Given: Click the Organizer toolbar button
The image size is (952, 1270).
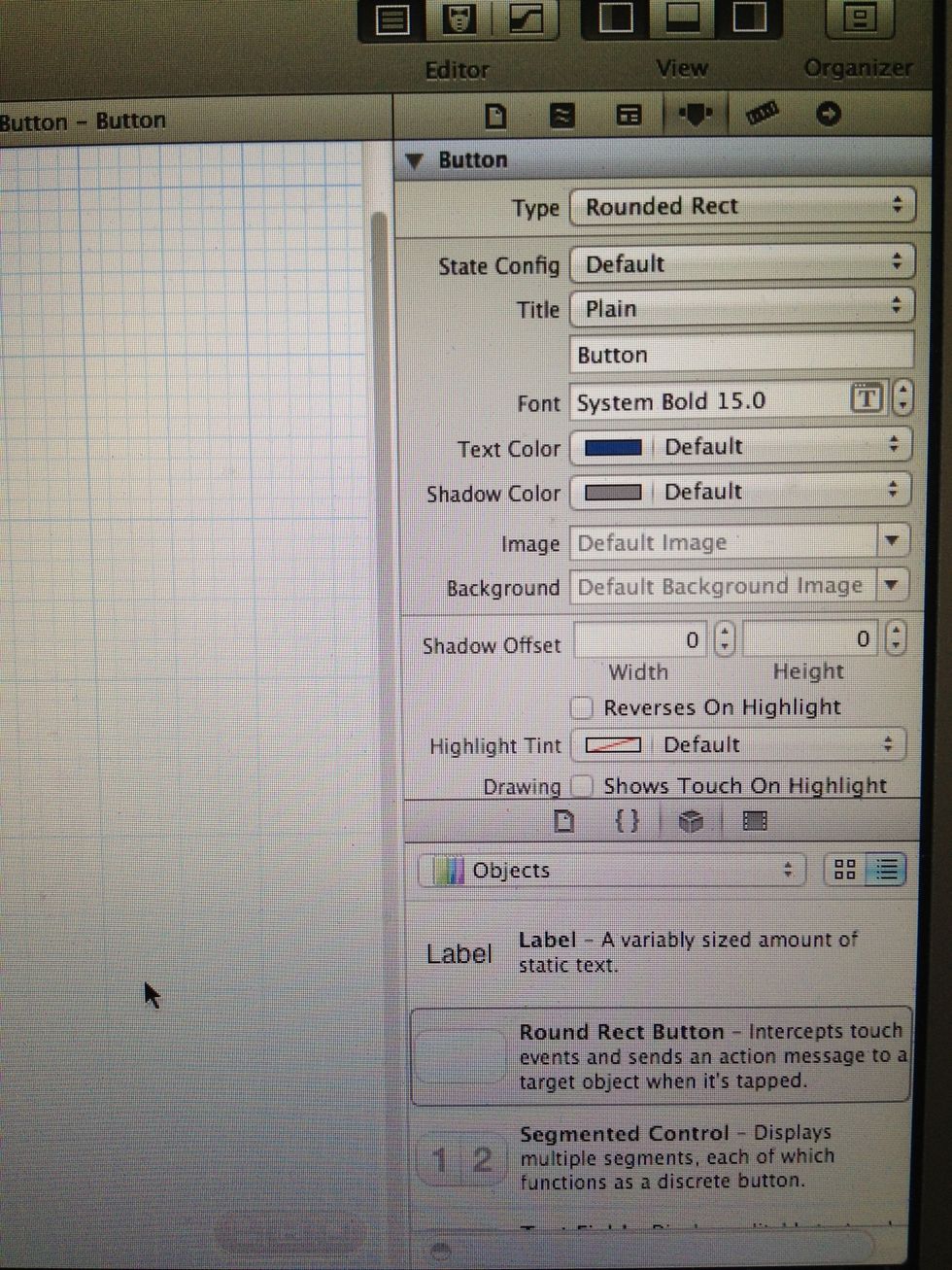Looking at the screenshot, I should (859, 19).
